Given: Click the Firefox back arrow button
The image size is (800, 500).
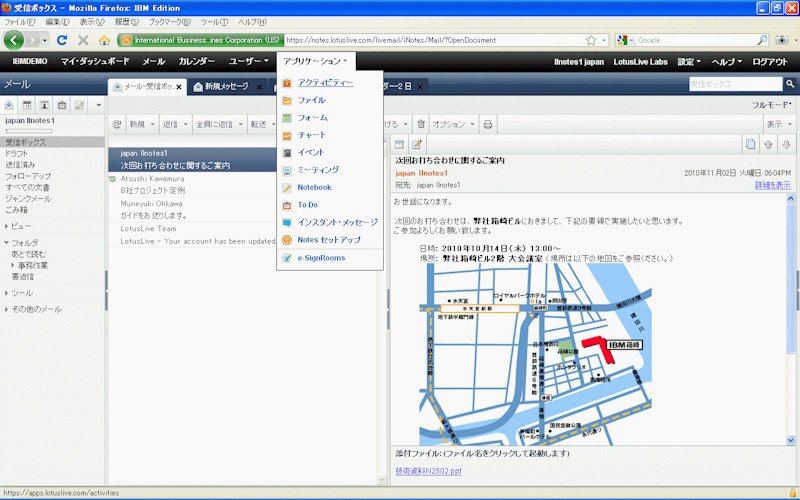Looking at the screenshot, I should click(14, 40).
